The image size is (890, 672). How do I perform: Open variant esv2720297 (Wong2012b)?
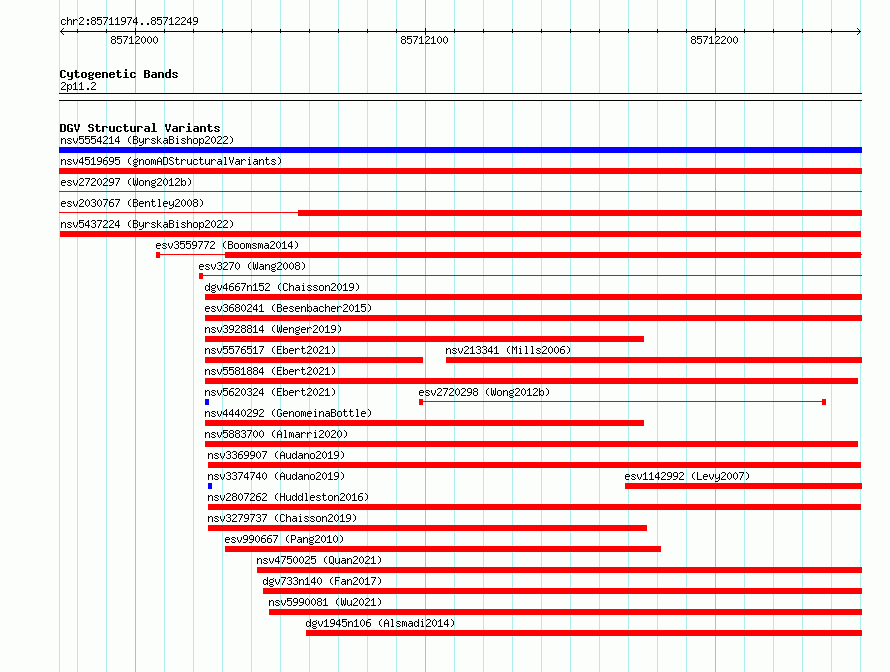coord(126,182)
